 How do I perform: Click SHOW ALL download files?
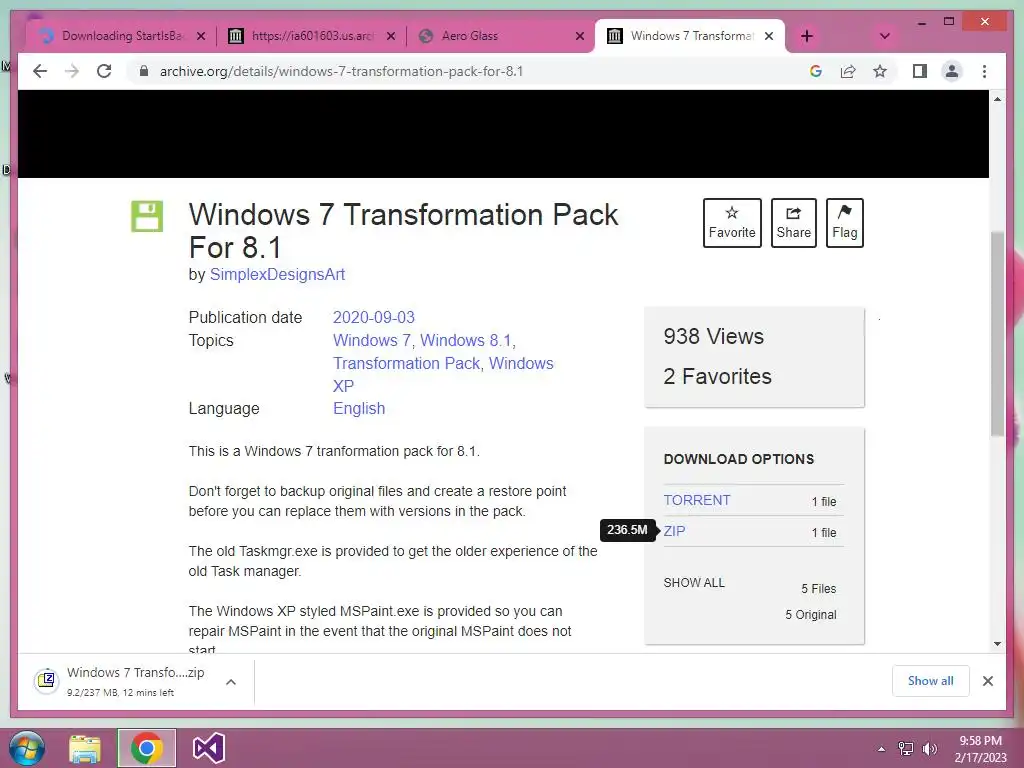694,583
